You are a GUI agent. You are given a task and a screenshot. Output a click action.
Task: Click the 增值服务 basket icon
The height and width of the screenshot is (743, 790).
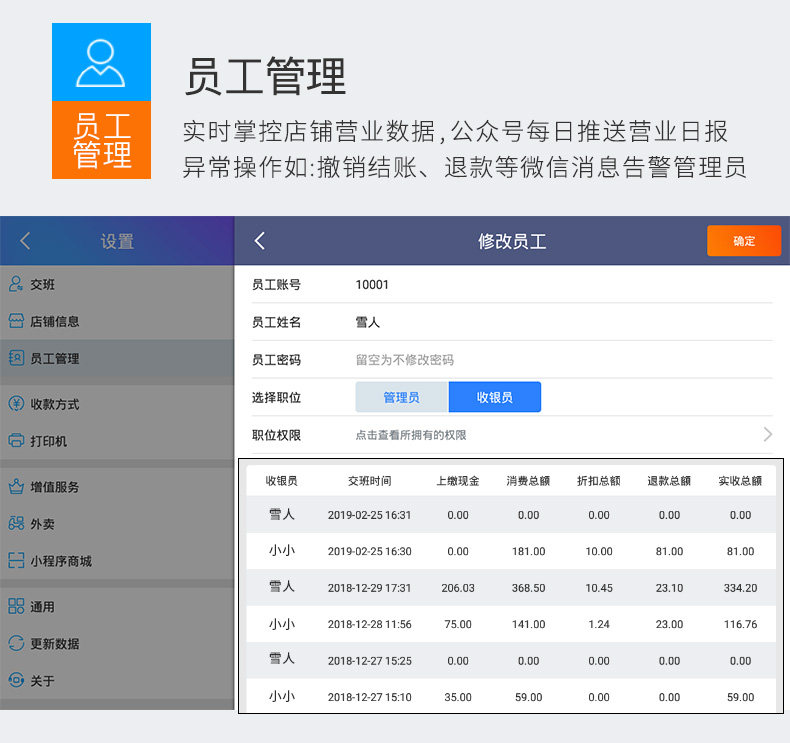pyautogui.click(x=16, y=487)
